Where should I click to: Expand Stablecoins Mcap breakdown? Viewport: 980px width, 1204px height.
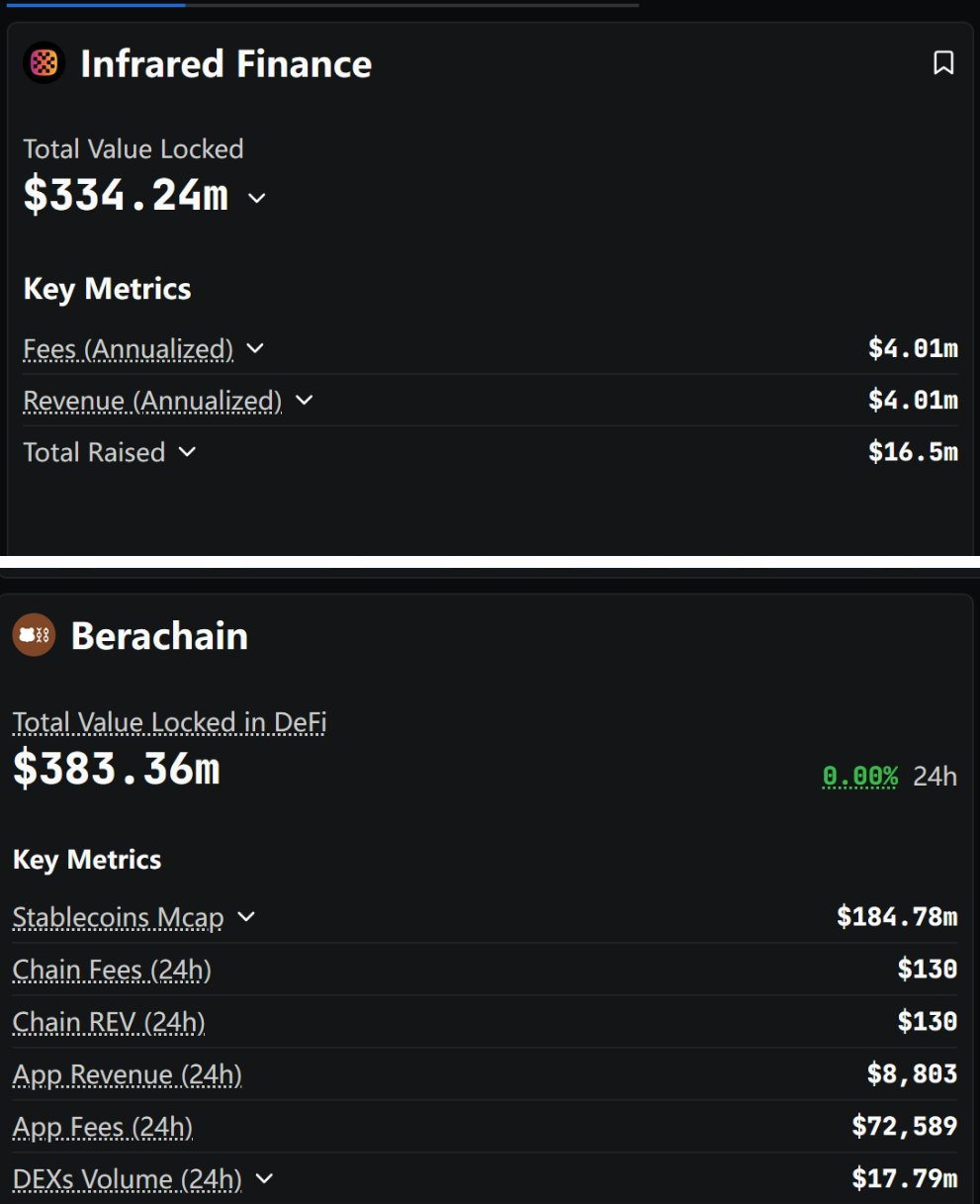tap(246, 917)
